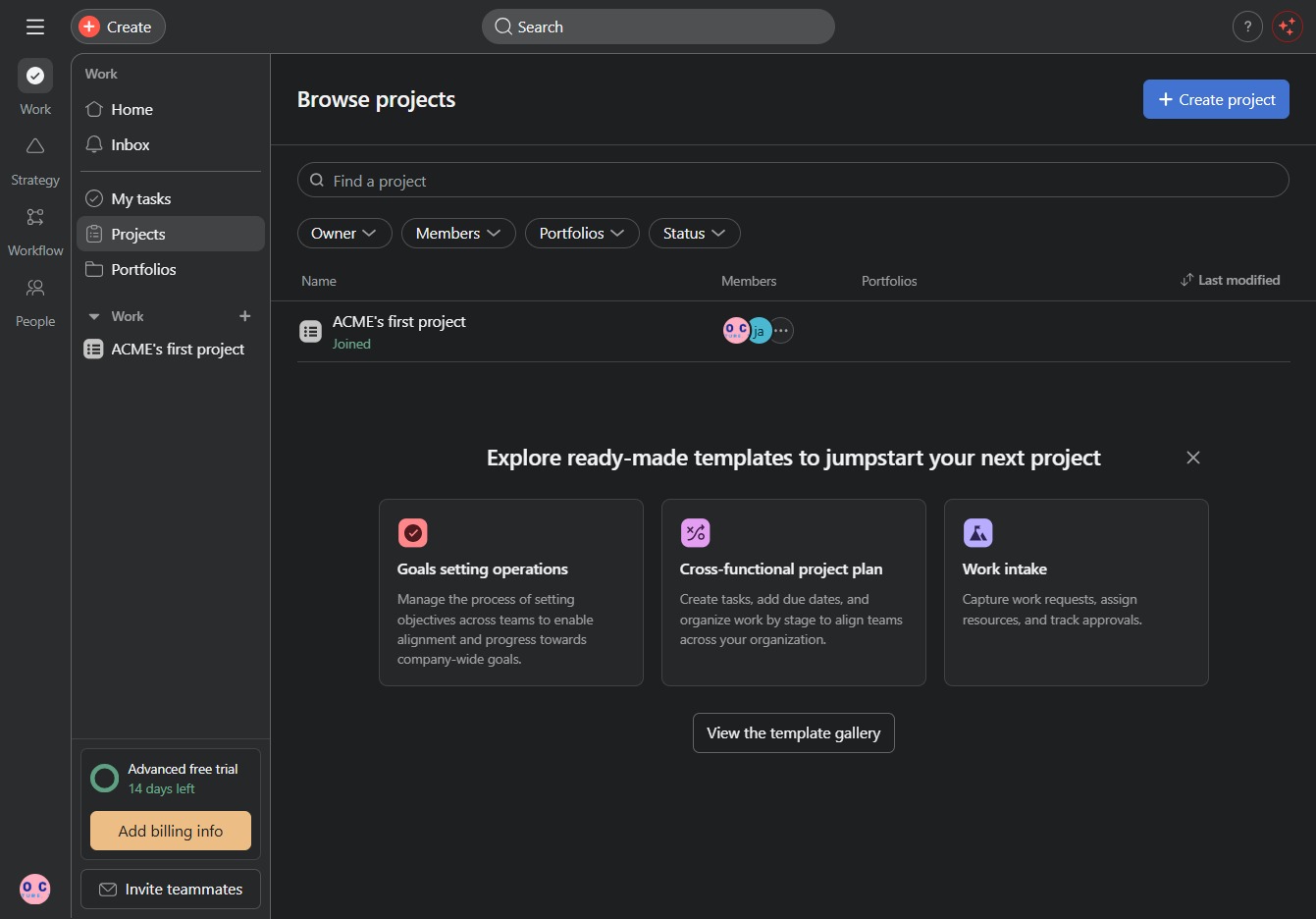Click the Create project button
The width and height of the screenshot is (1316, 919).
click(x=1216, y=99)
